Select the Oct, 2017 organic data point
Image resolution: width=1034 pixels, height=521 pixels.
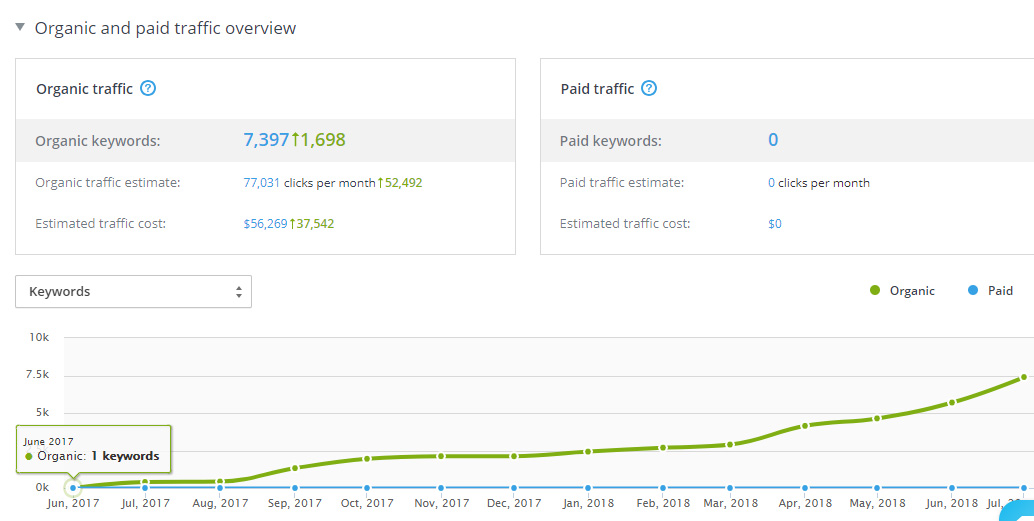(x=367, y=458)
